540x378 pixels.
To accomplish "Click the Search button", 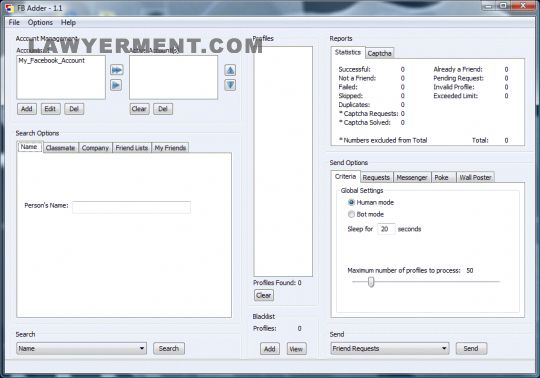I will click(169, 348).
